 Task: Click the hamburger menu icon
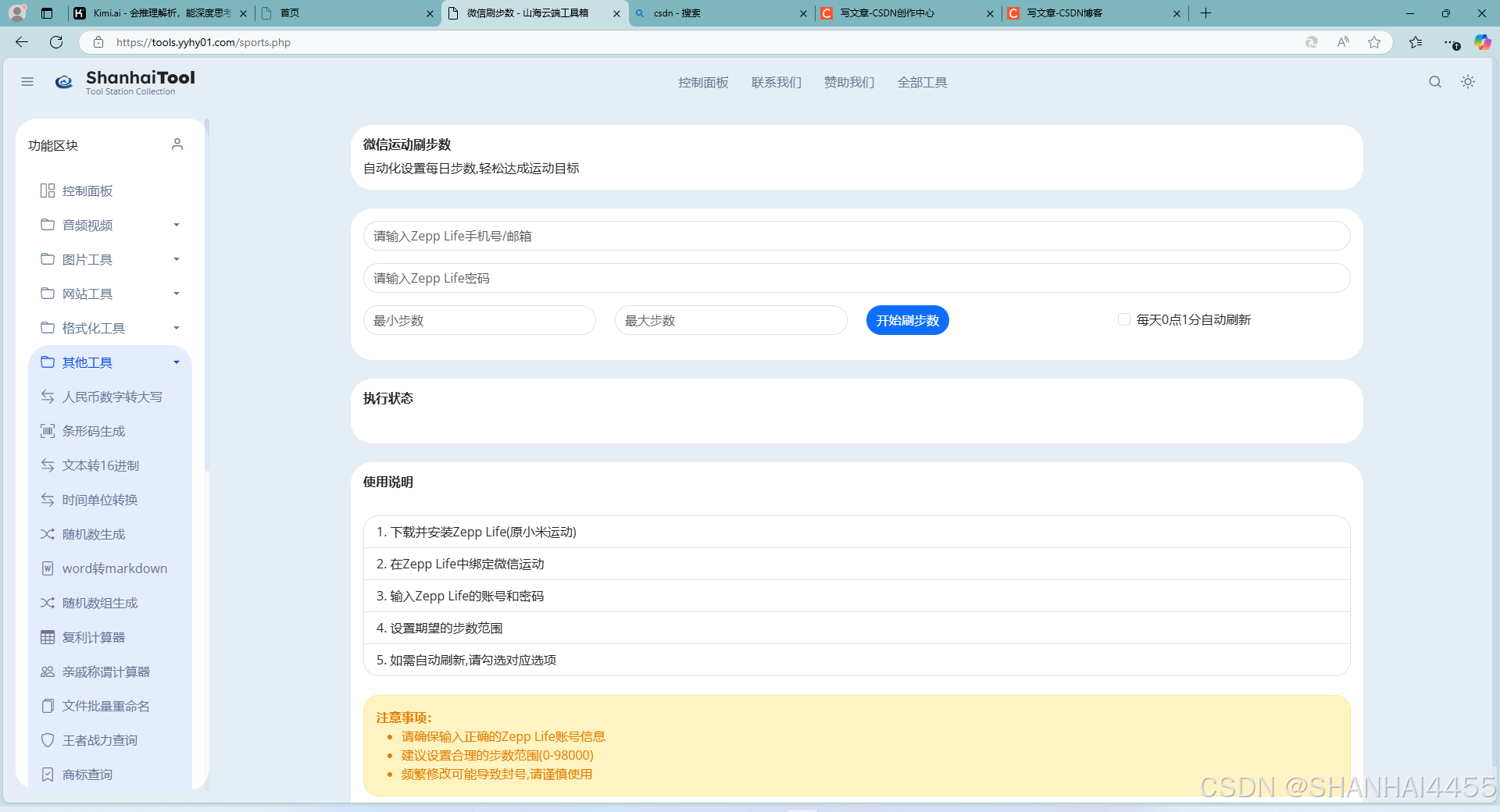pyautogui.click(x=27, y=82)
